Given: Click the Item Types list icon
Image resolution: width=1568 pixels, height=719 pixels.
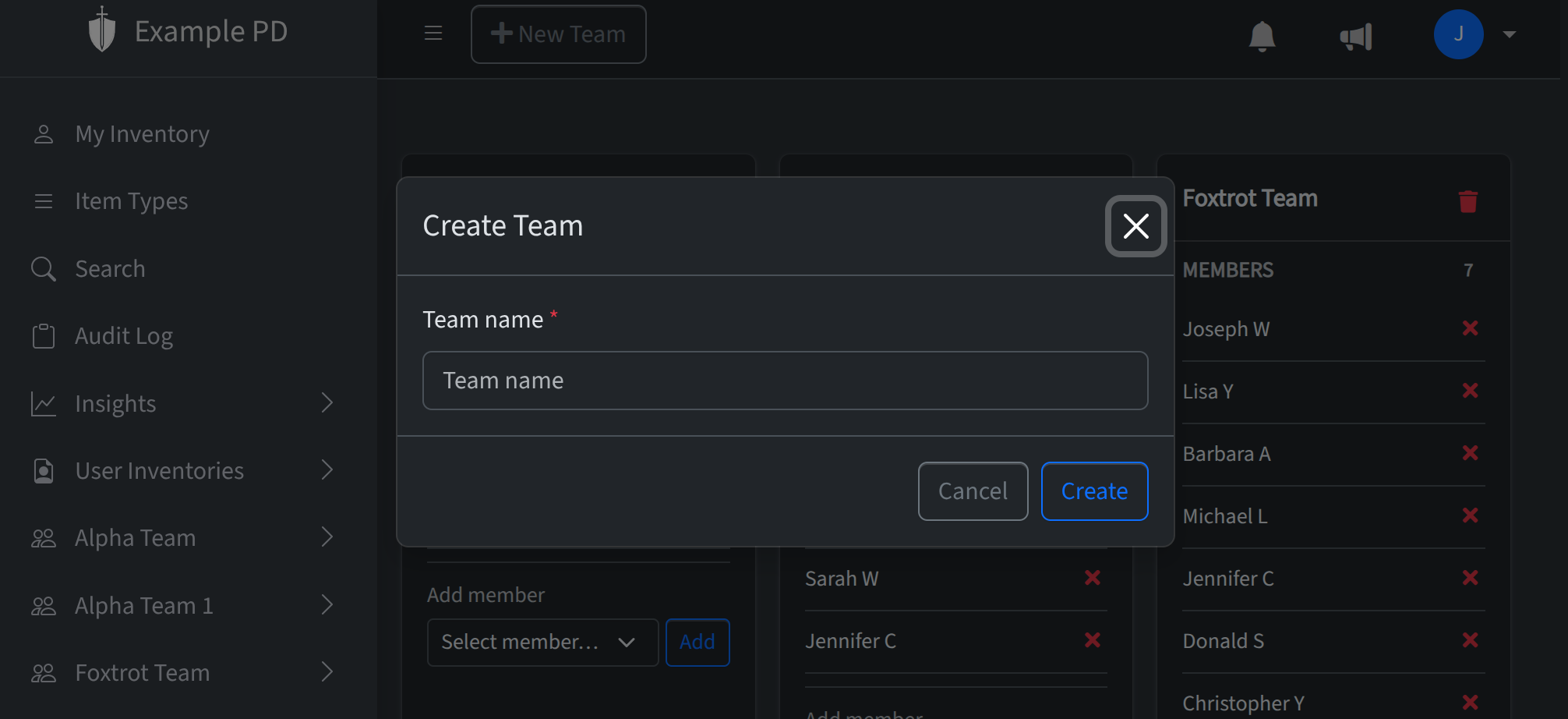Looking at the screenshot, I should click(x=44, y=200).
